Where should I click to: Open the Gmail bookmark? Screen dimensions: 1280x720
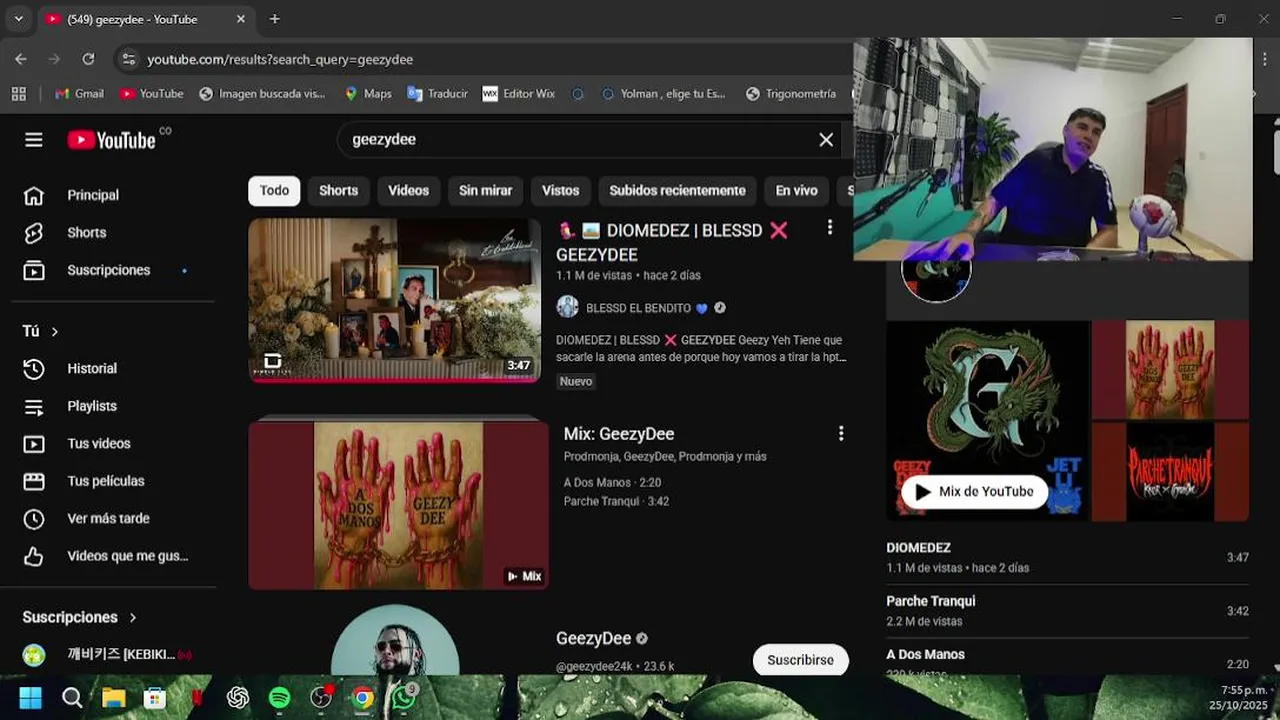(x=79, y=93)
